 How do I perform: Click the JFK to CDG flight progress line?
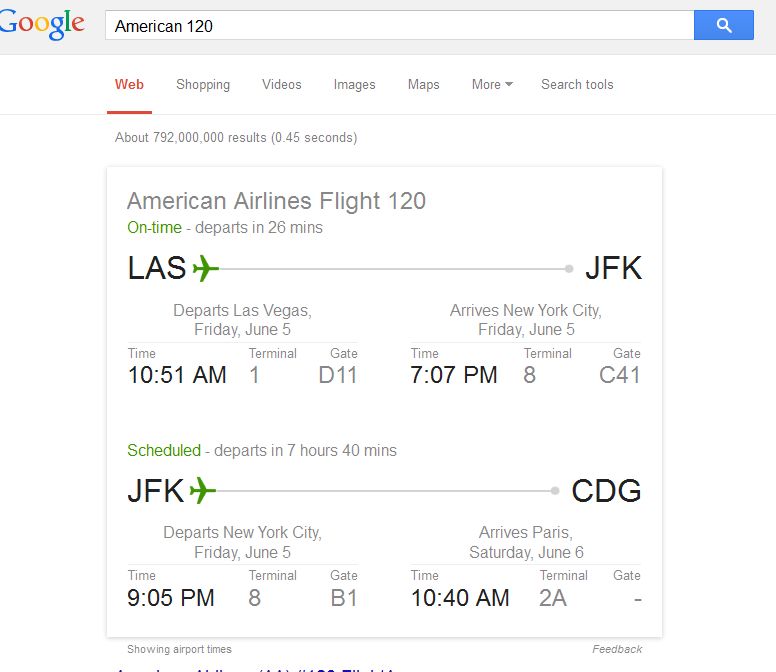pyautogui.click(x=385, y=490)
